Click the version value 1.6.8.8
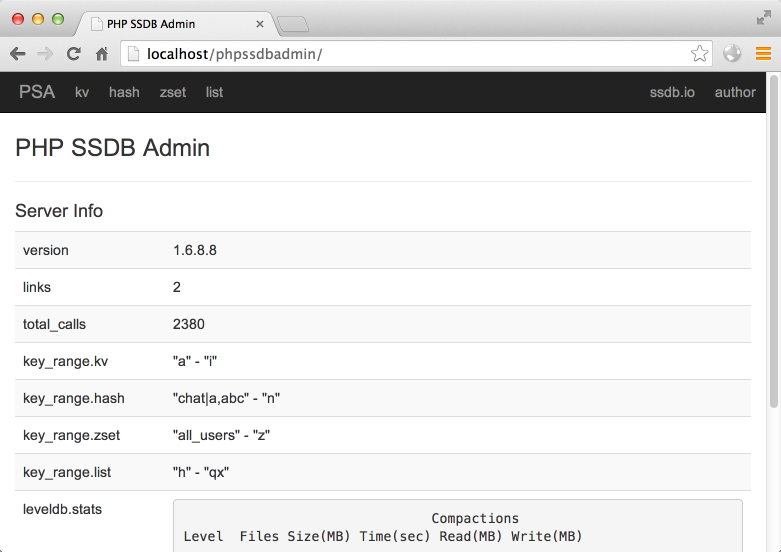This screenshot has width=781, height=552. pos(195,250)
